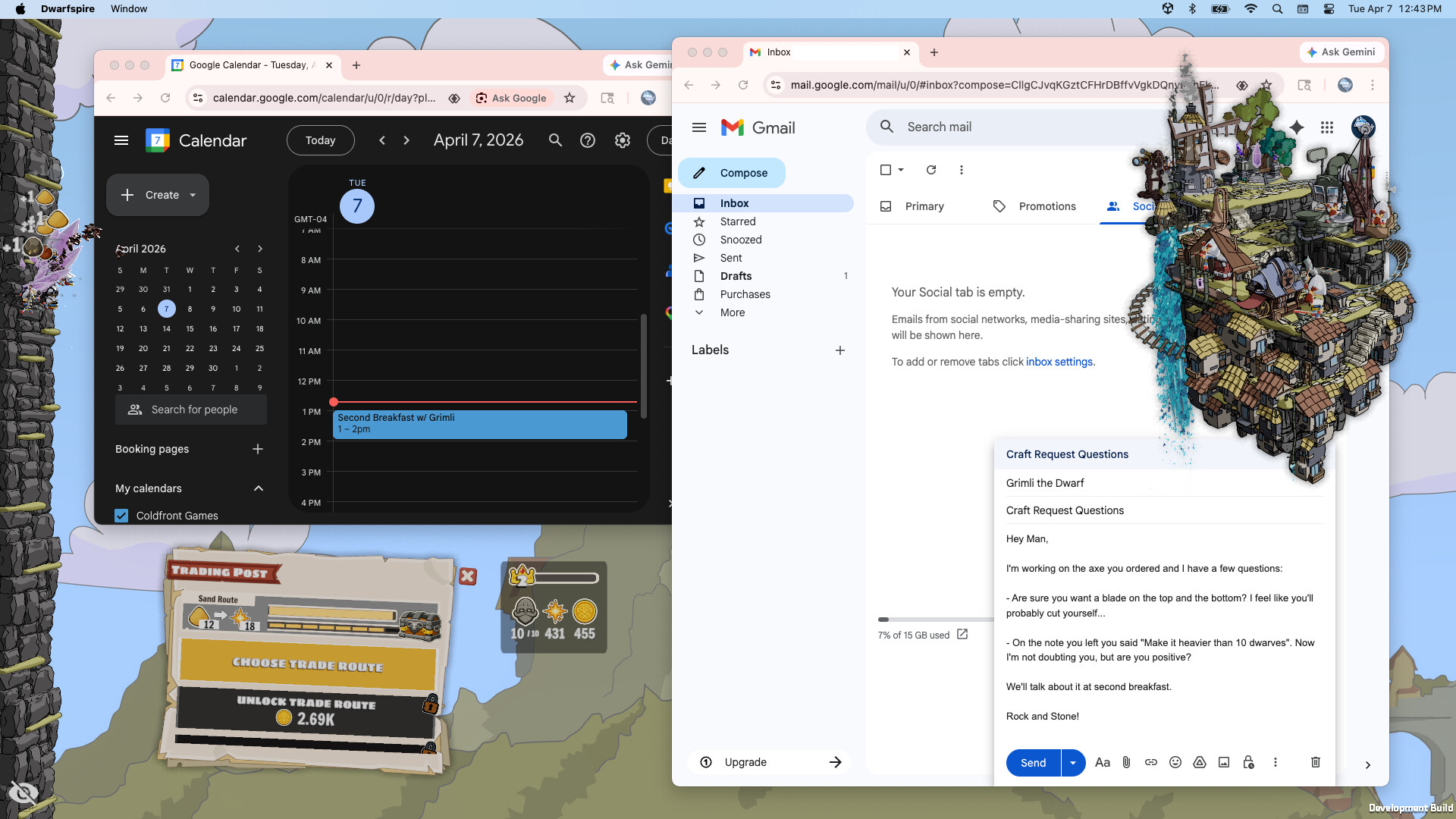Viewport: 1456px width, 819px height.
Task: Click the Search mail field
Action: [x=1016, y=127]
